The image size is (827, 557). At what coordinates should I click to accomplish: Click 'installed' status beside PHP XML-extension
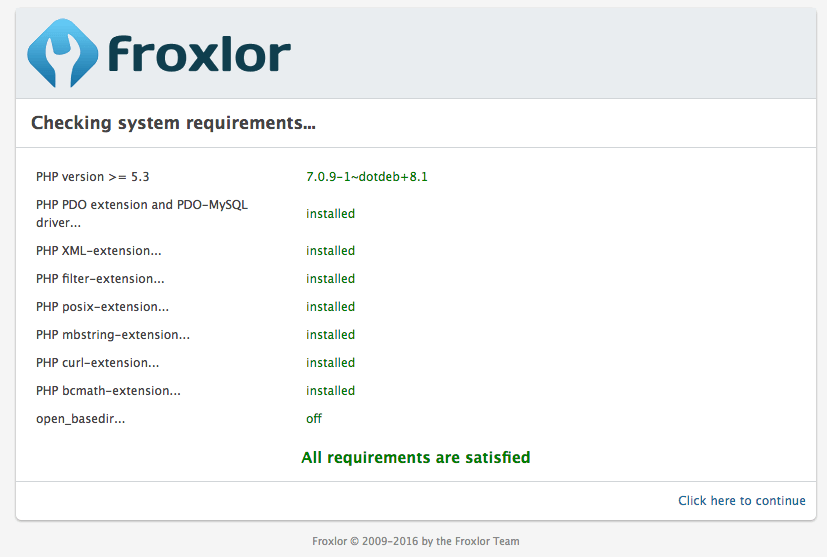(330, 251)
